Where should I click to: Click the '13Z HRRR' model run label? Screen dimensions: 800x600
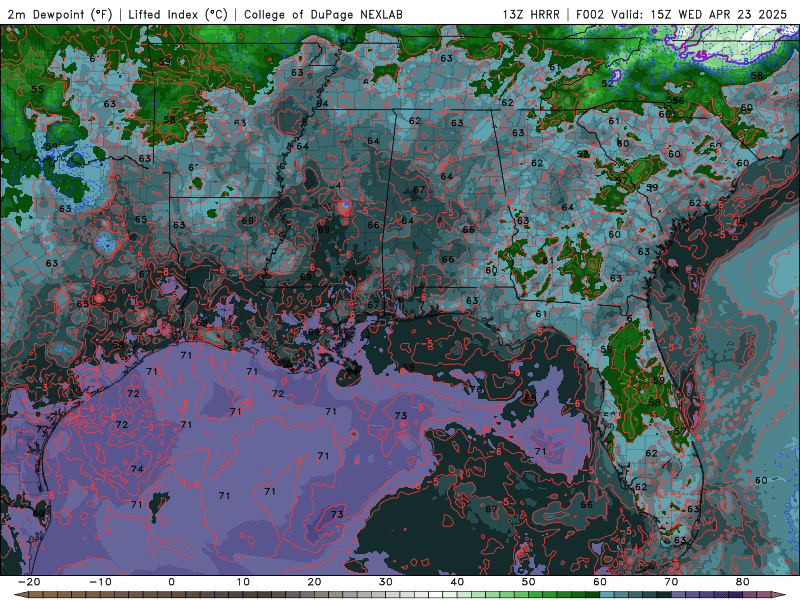pyautogui.click(x=531, y=14)
